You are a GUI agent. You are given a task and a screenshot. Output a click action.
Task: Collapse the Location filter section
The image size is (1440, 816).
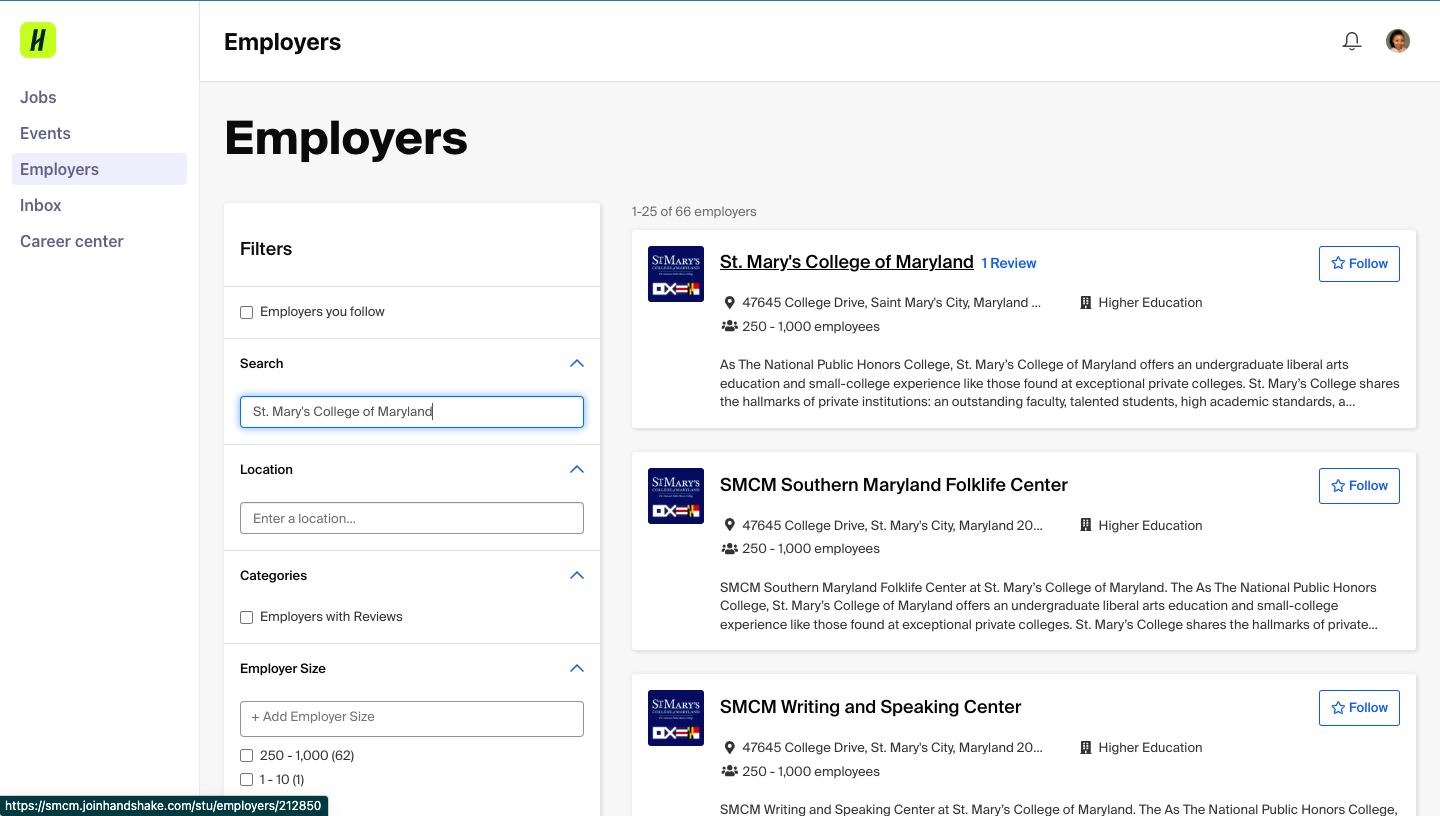(577, 469)
